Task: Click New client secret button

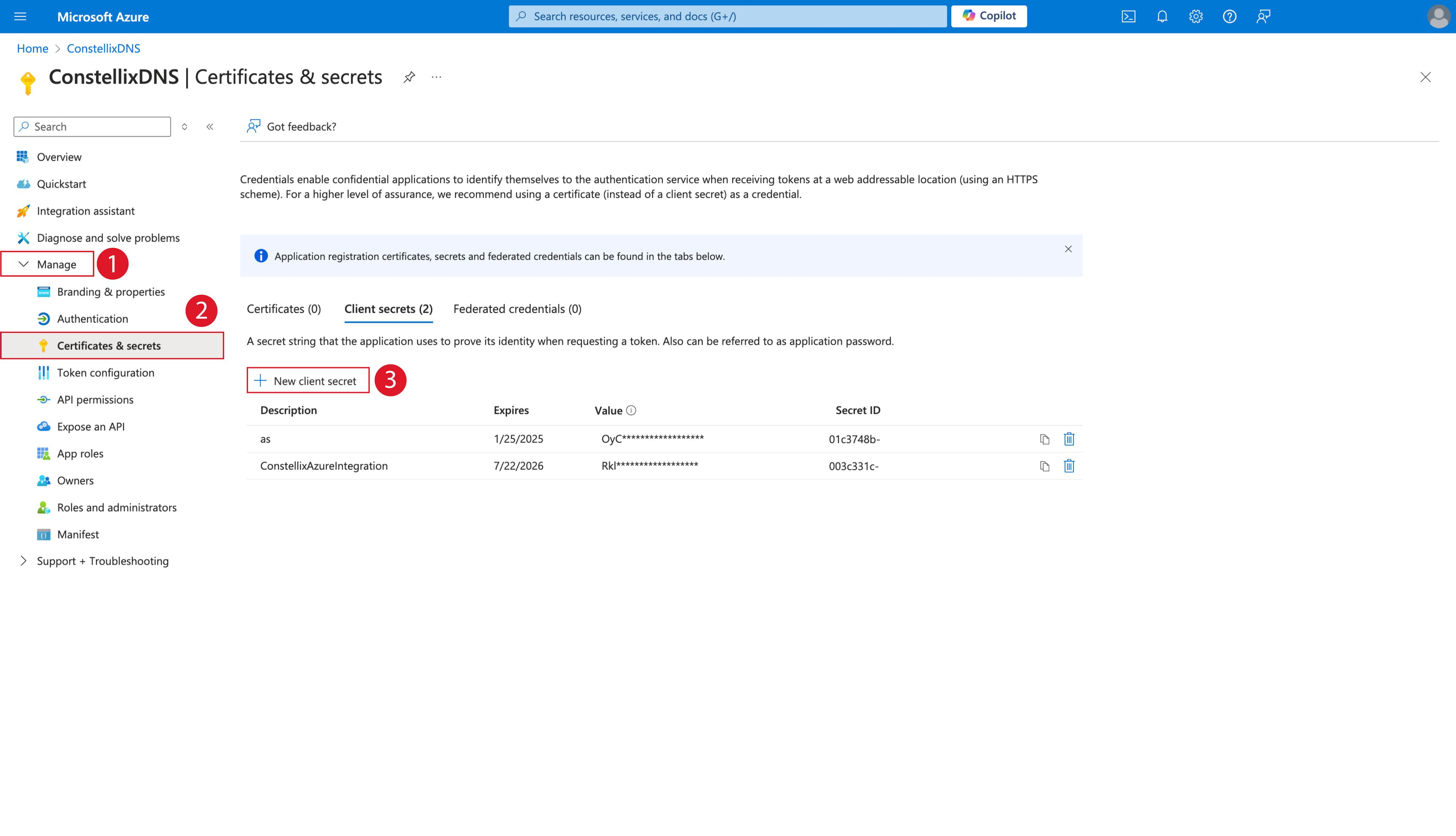Action: tap(308, 381)
